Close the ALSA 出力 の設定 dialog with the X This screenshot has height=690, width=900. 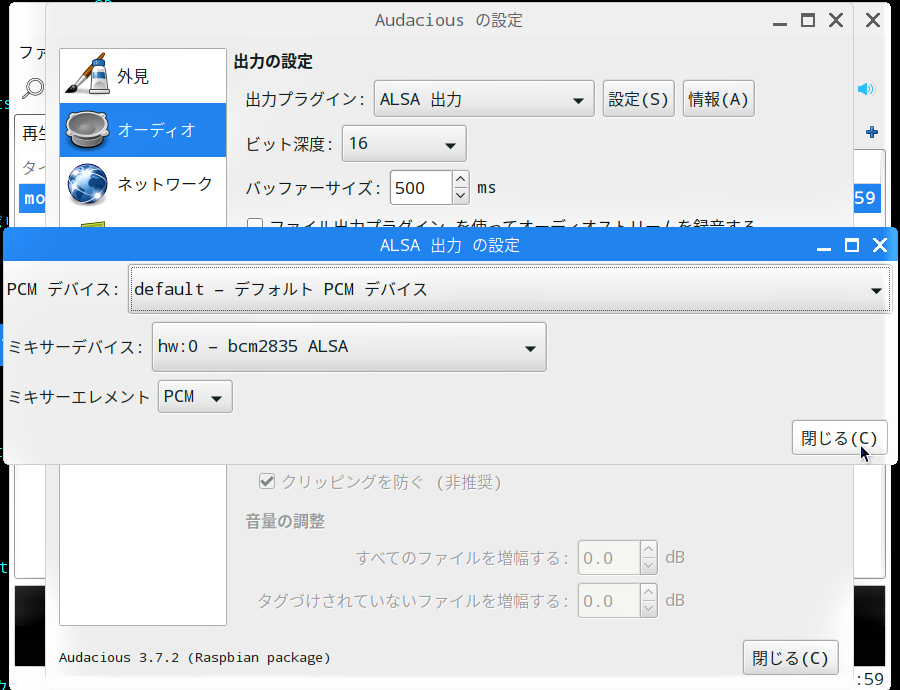pos(880,246)
